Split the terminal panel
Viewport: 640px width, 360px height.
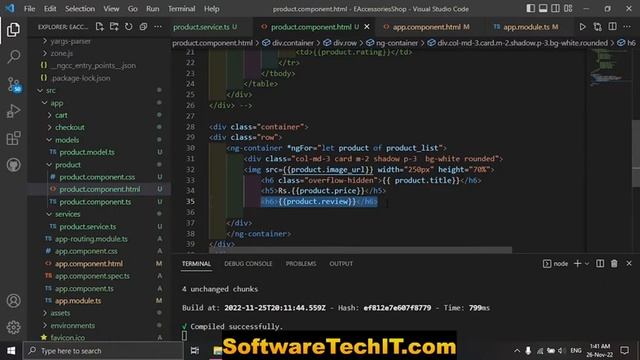coord(600,264)
